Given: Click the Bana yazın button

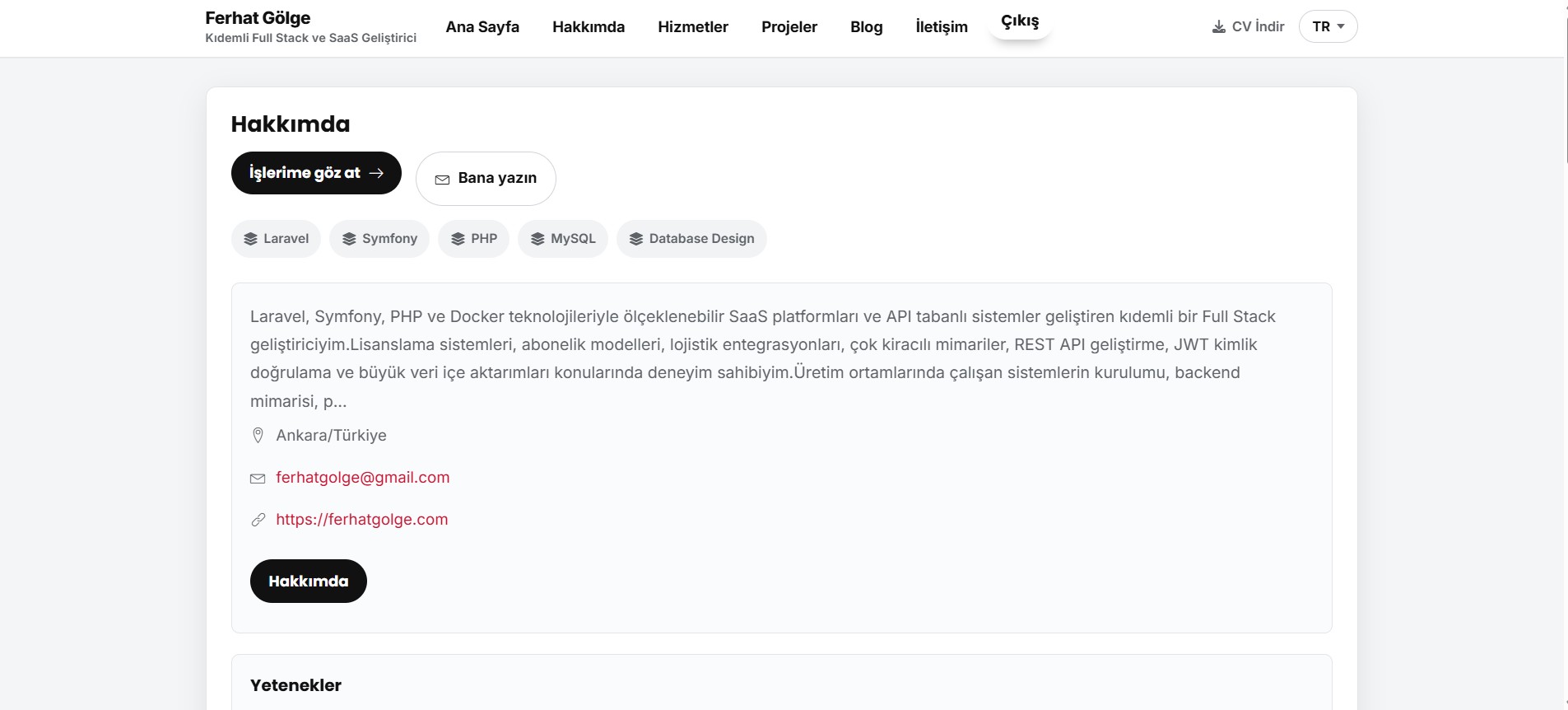Looking at the screenshot, I should (486, 179).
